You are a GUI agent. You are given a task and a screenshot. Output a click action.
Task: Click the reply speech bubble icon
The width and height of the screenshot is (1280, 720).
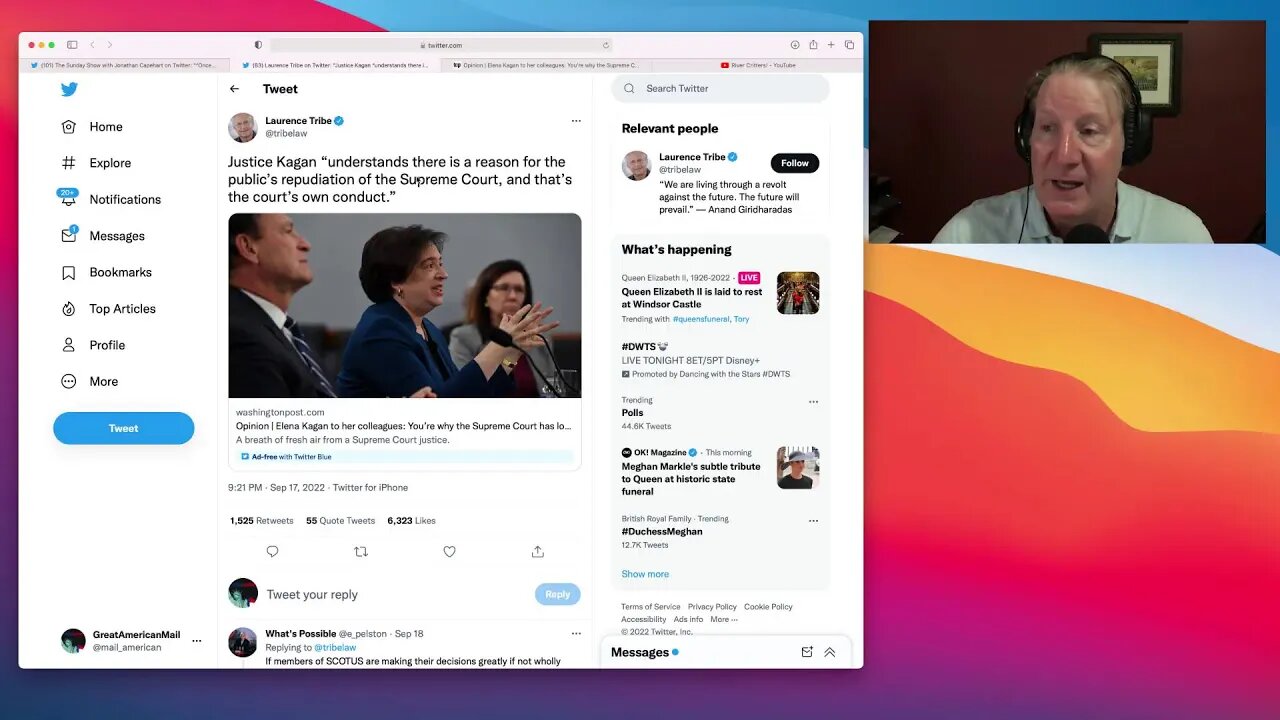click(272, 552)
